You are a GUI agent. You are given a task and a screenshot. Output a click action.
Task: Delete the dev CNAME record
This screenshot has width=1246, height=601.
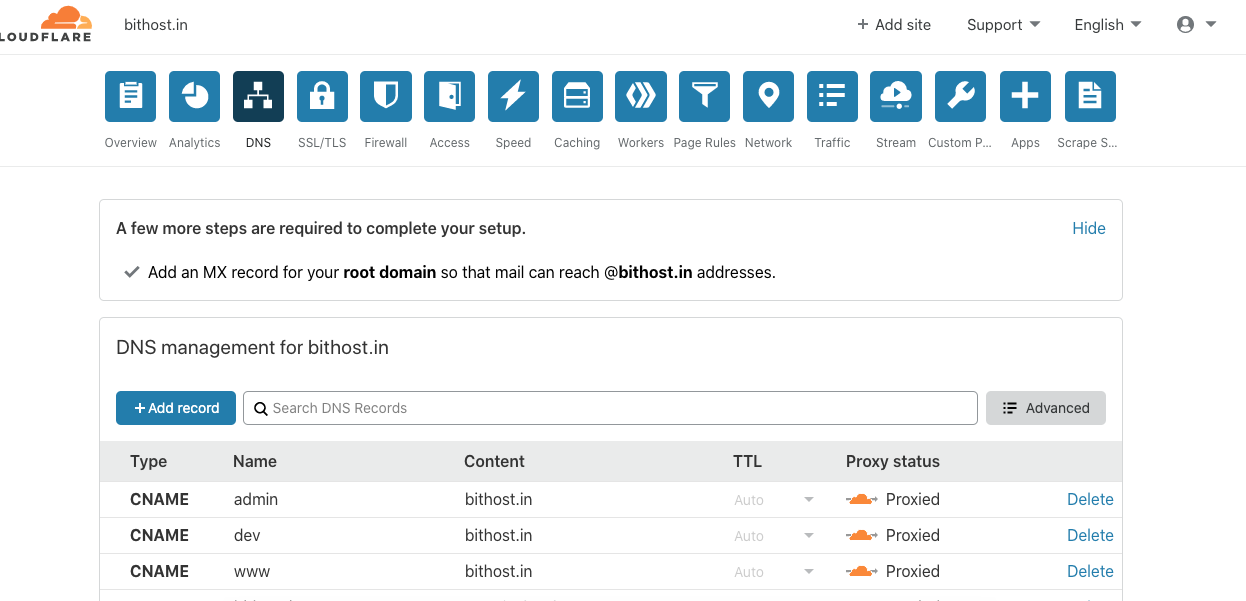pos(1090,535)
